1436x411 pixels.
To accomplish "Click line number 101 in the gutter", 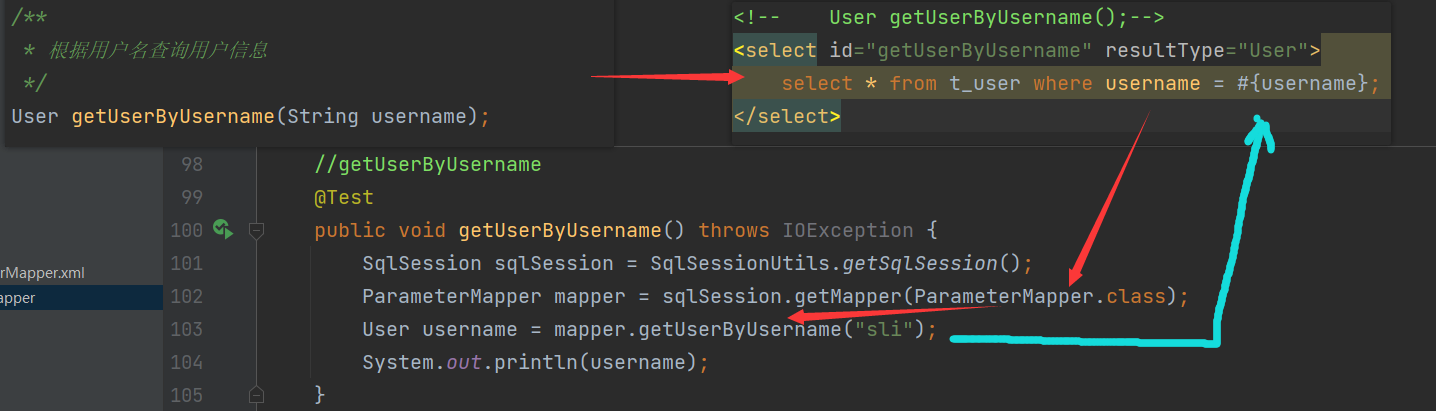I will click(187, 263).
